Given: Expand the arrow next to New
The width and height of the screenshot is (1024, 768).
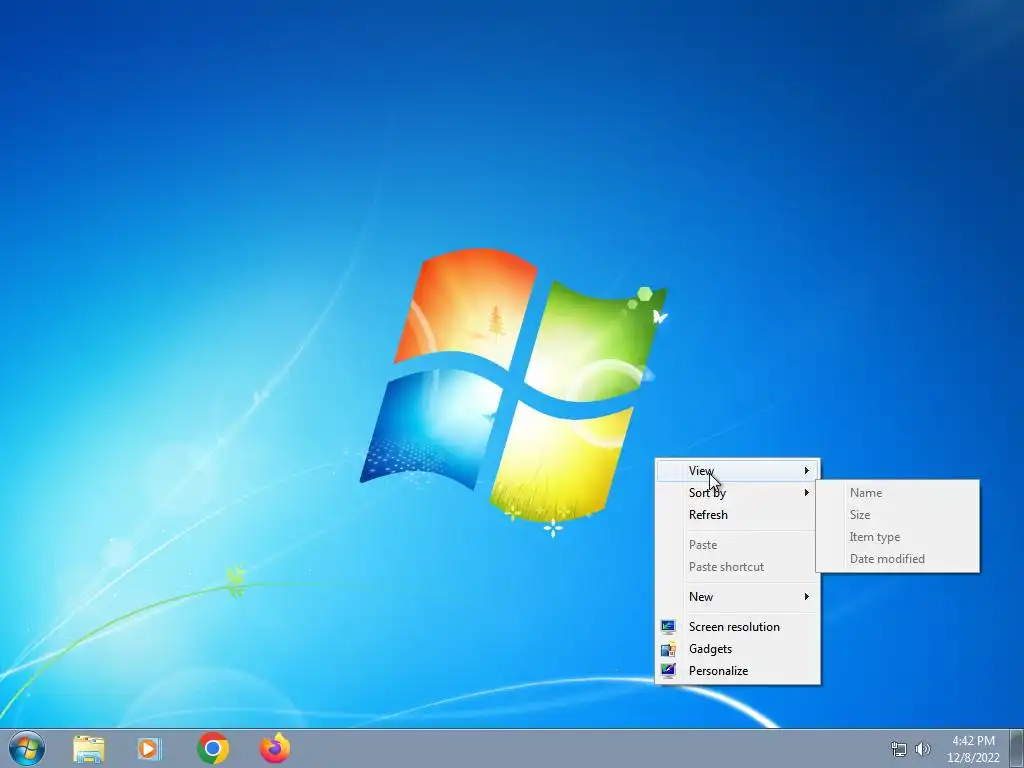Looking at the screenshot, I should tap(807, 596).
